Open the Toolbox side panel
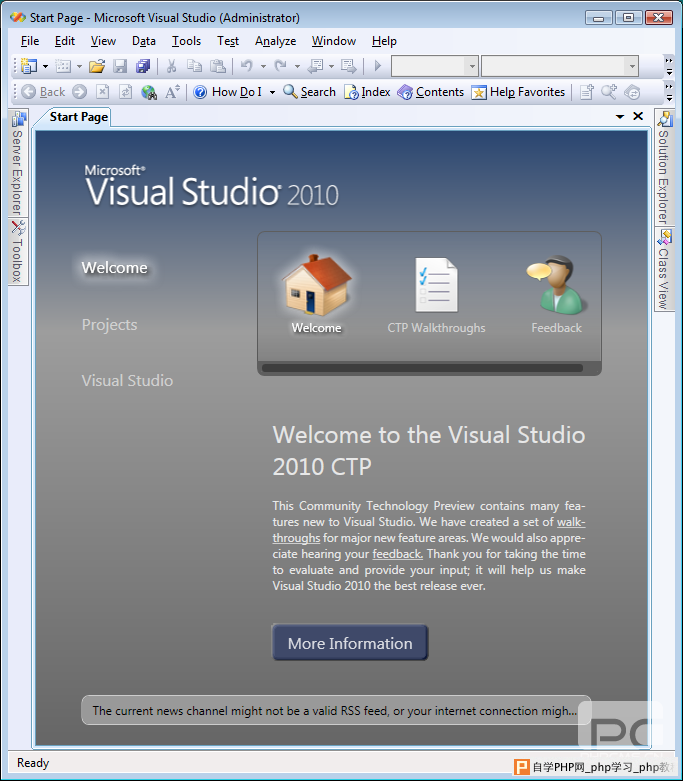The image size is (683, 781). 18,252
